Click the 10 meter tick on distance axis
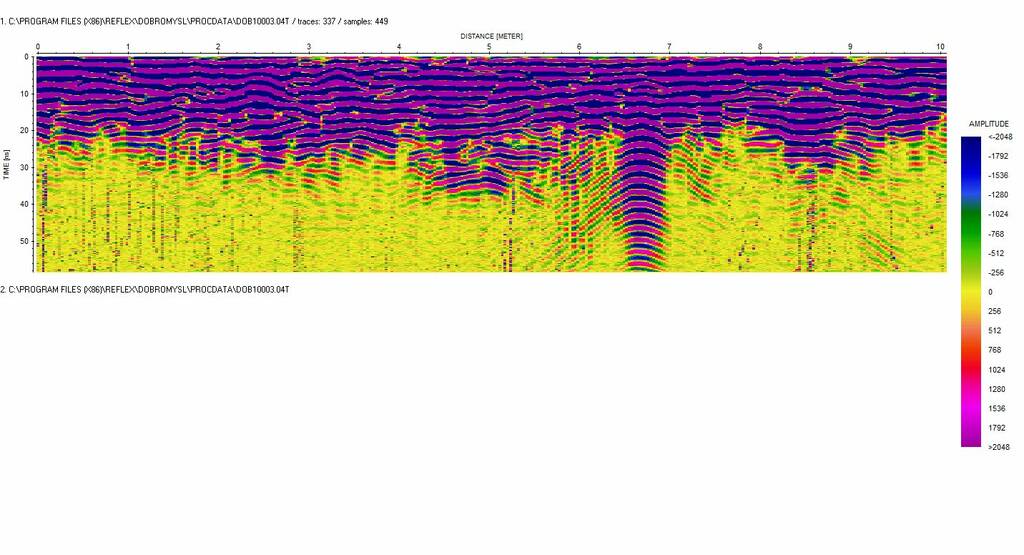 pos(939,47)
